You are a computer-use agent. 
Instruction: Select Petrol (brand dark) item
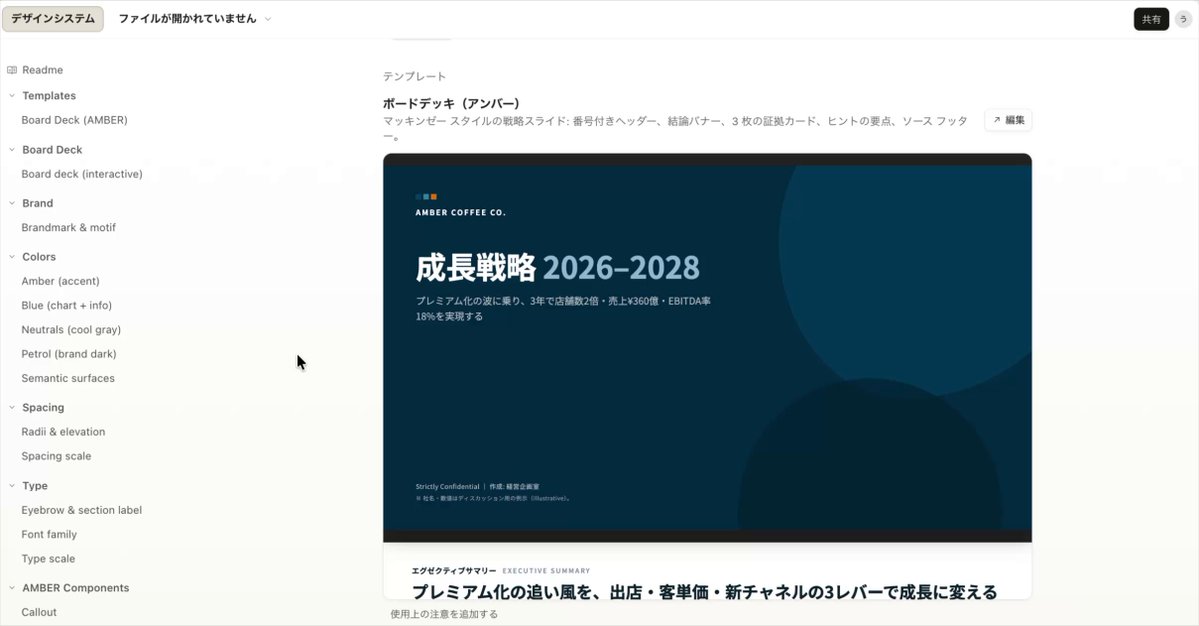click(69, 354)
